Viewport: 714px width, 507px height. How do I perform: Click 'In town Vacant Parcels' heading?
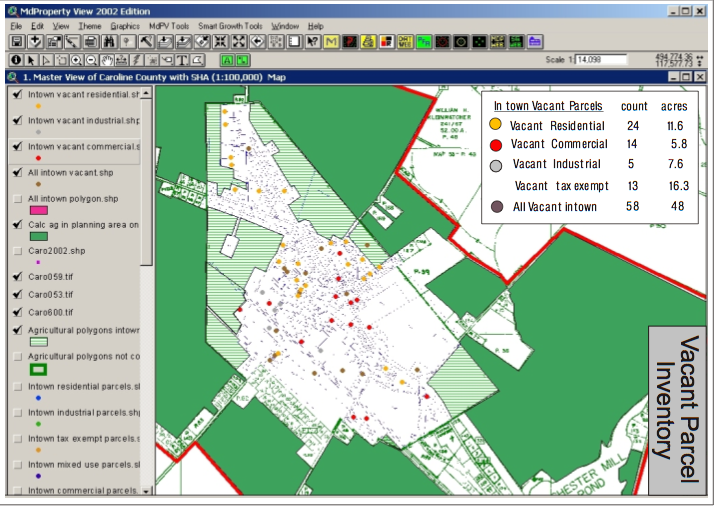548,106
